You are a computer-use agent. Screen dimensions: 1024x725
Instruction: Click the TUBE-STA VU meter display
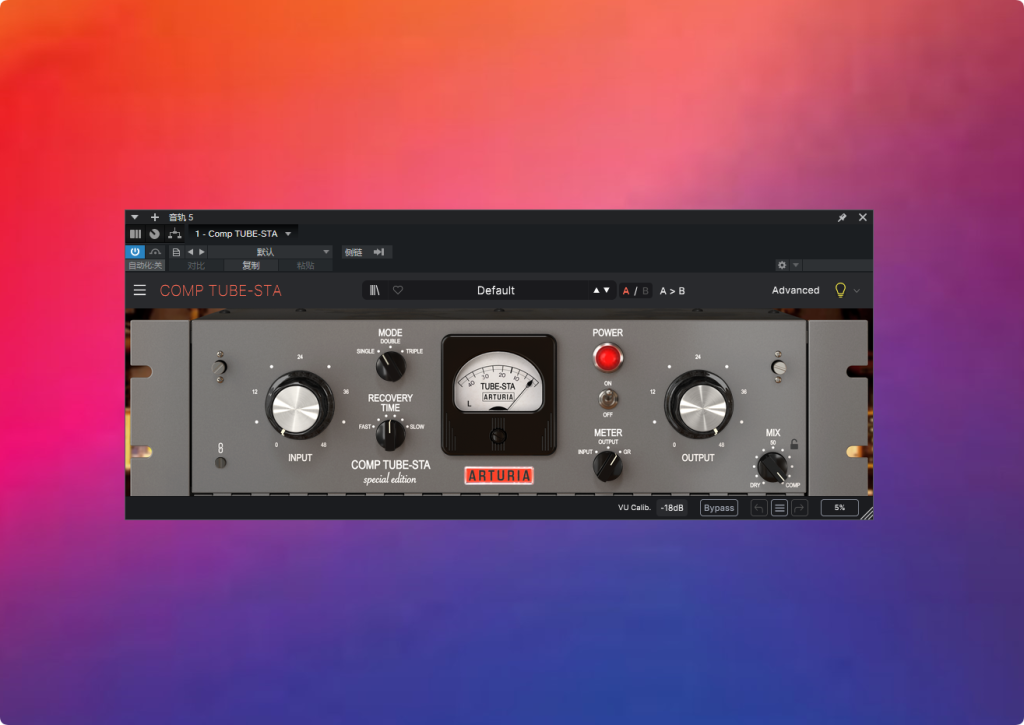499,383
